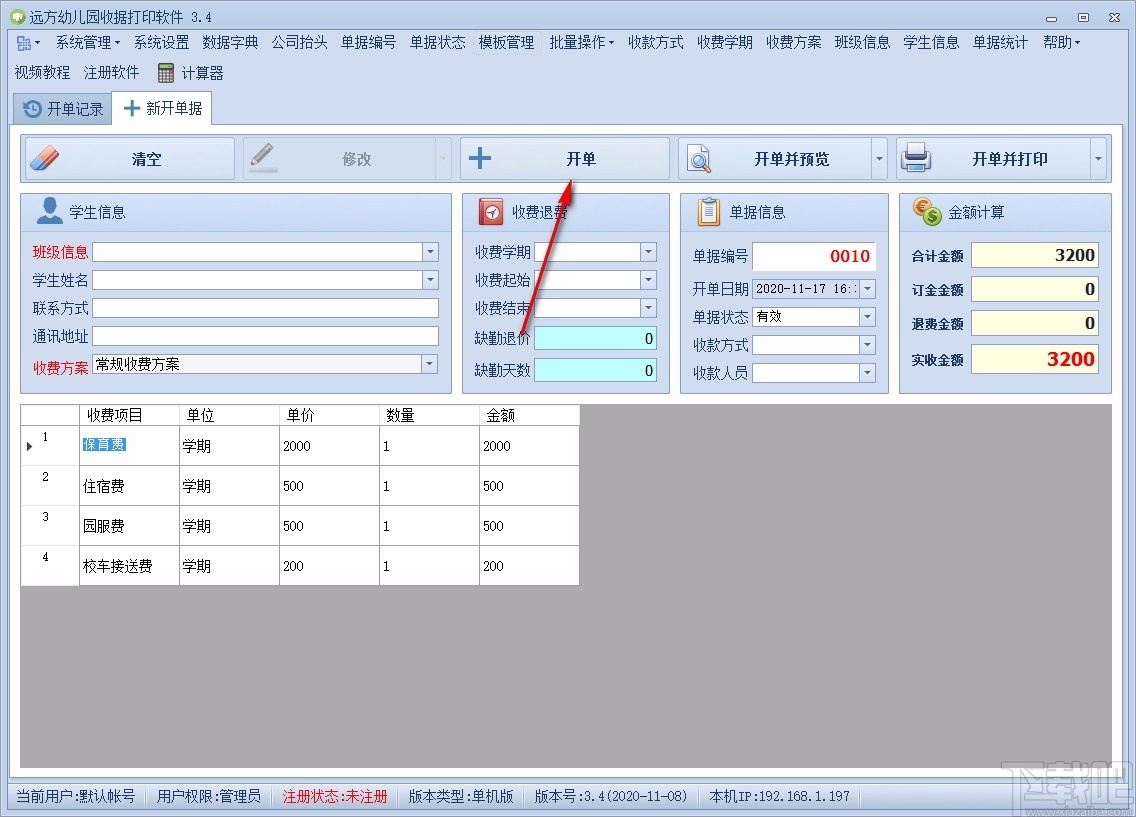Click the 金额 column header

[529, 415]
